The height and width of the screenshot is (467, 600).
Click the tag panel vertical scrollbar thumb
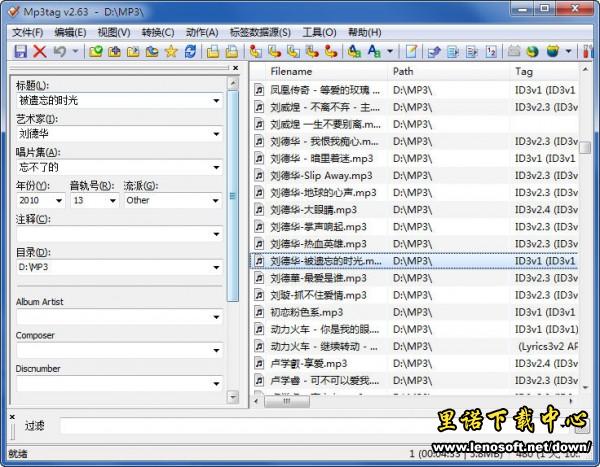(x=233, y=196)
